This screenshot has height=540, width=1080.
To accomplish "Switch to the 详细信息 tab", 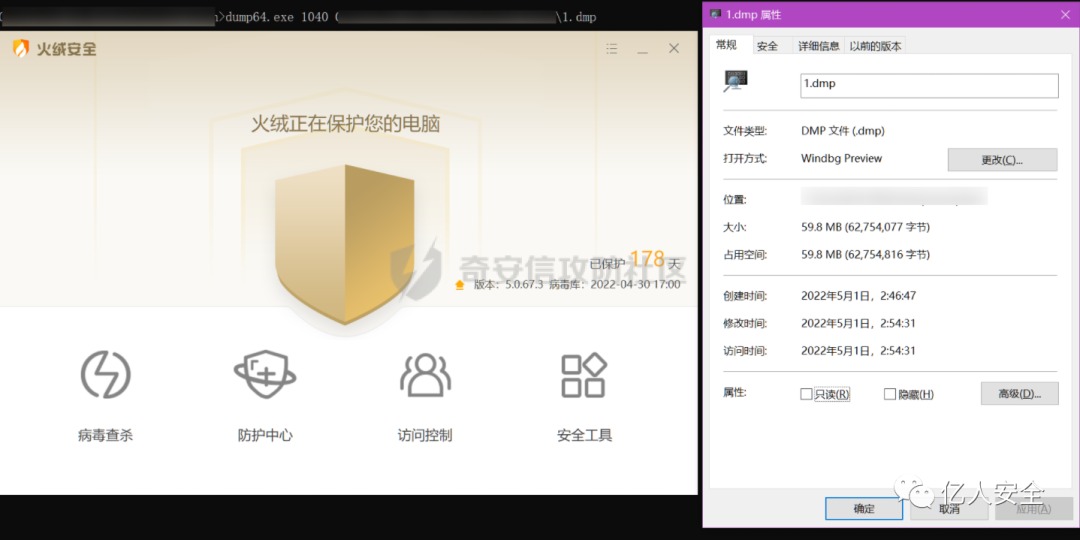I will click(x=819, y=46).
